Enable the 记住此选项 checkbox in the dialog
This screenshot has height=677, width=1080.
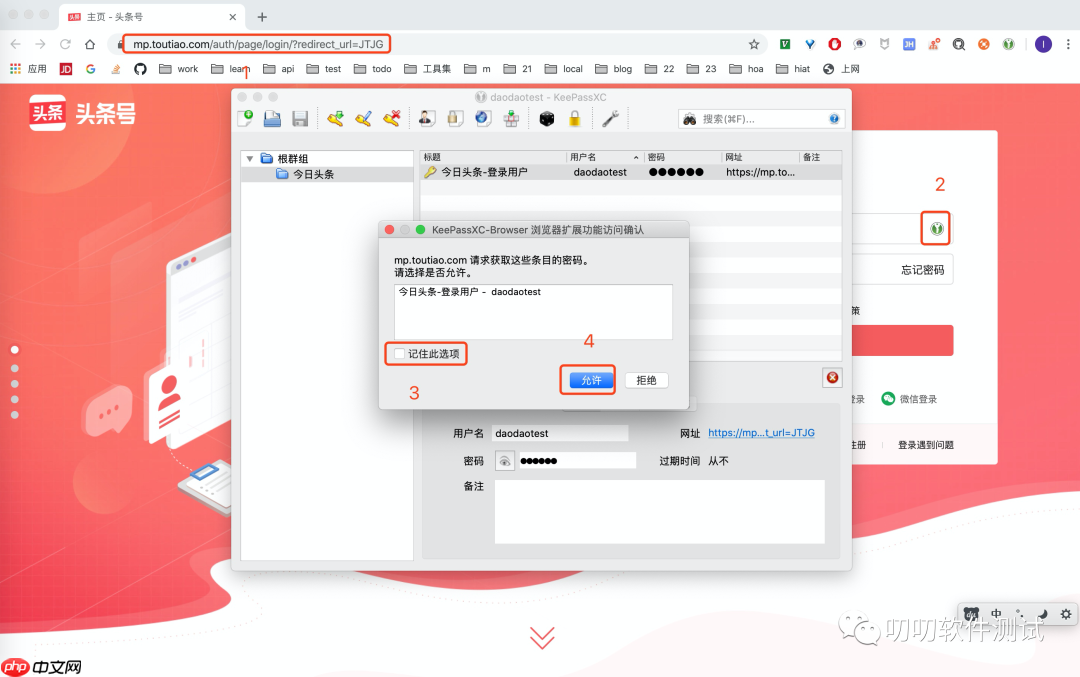[x=399, y=353]
